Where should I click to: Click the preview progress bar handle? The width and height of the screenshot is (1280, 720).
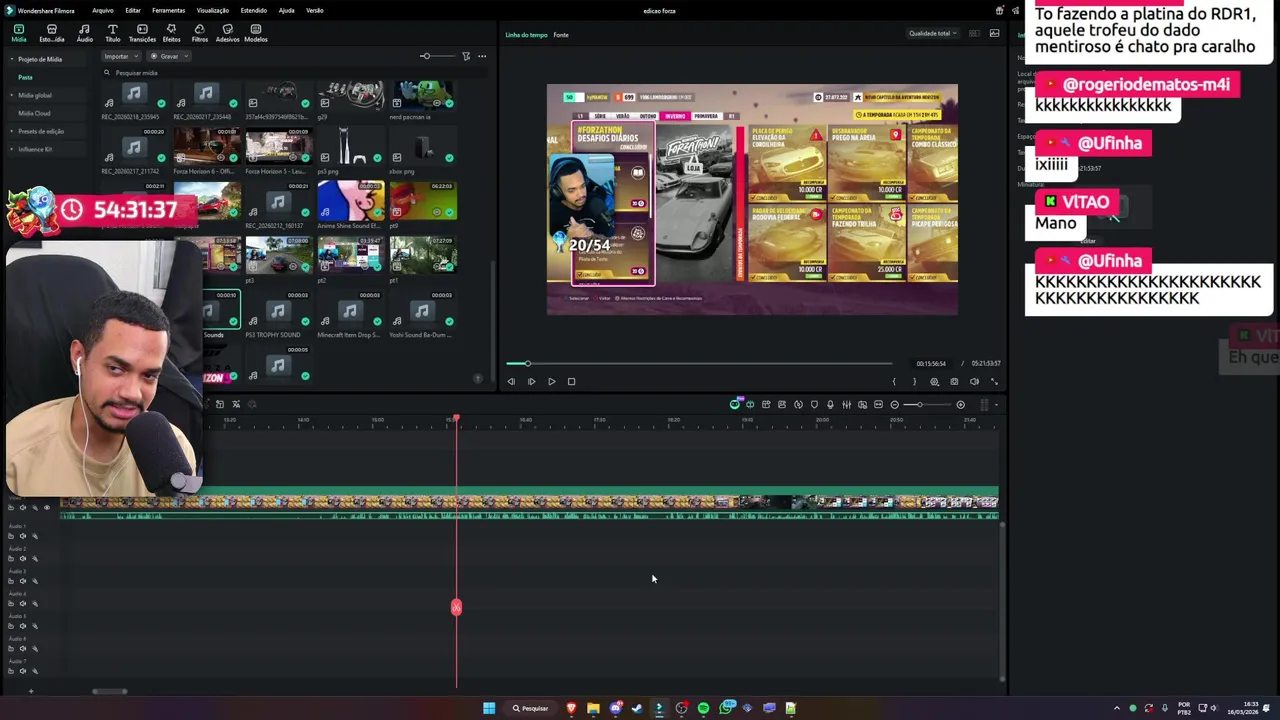tap(527, 363)
